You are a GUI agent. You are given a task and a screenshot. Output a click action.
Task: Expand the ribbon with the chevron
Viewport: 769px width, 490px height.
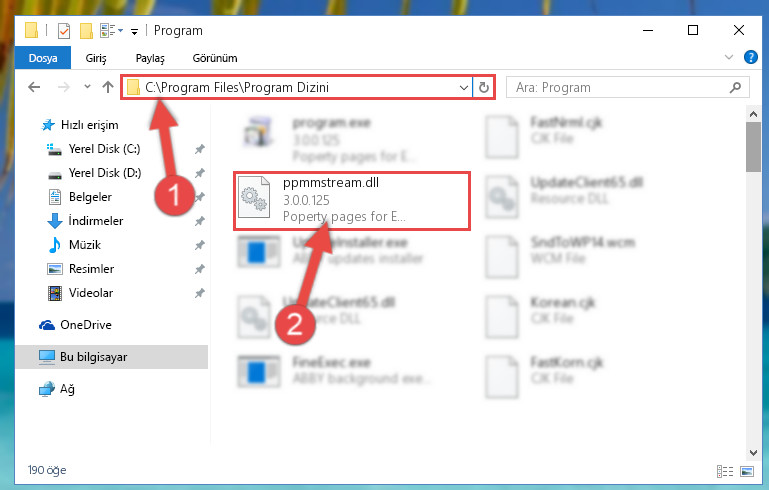coord(729,57)
